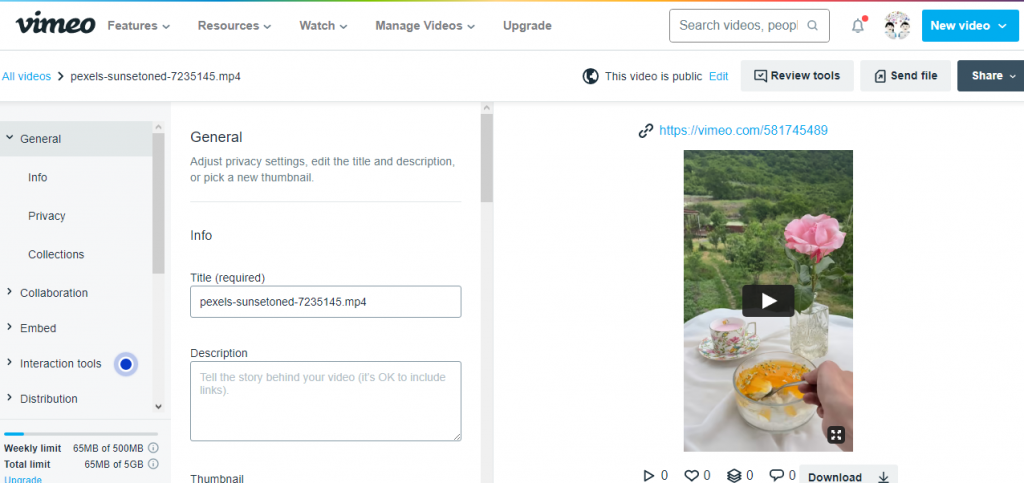Click the plays count icon
The height and width of the screenshot is (483, 1024).
tap(648, 476)
